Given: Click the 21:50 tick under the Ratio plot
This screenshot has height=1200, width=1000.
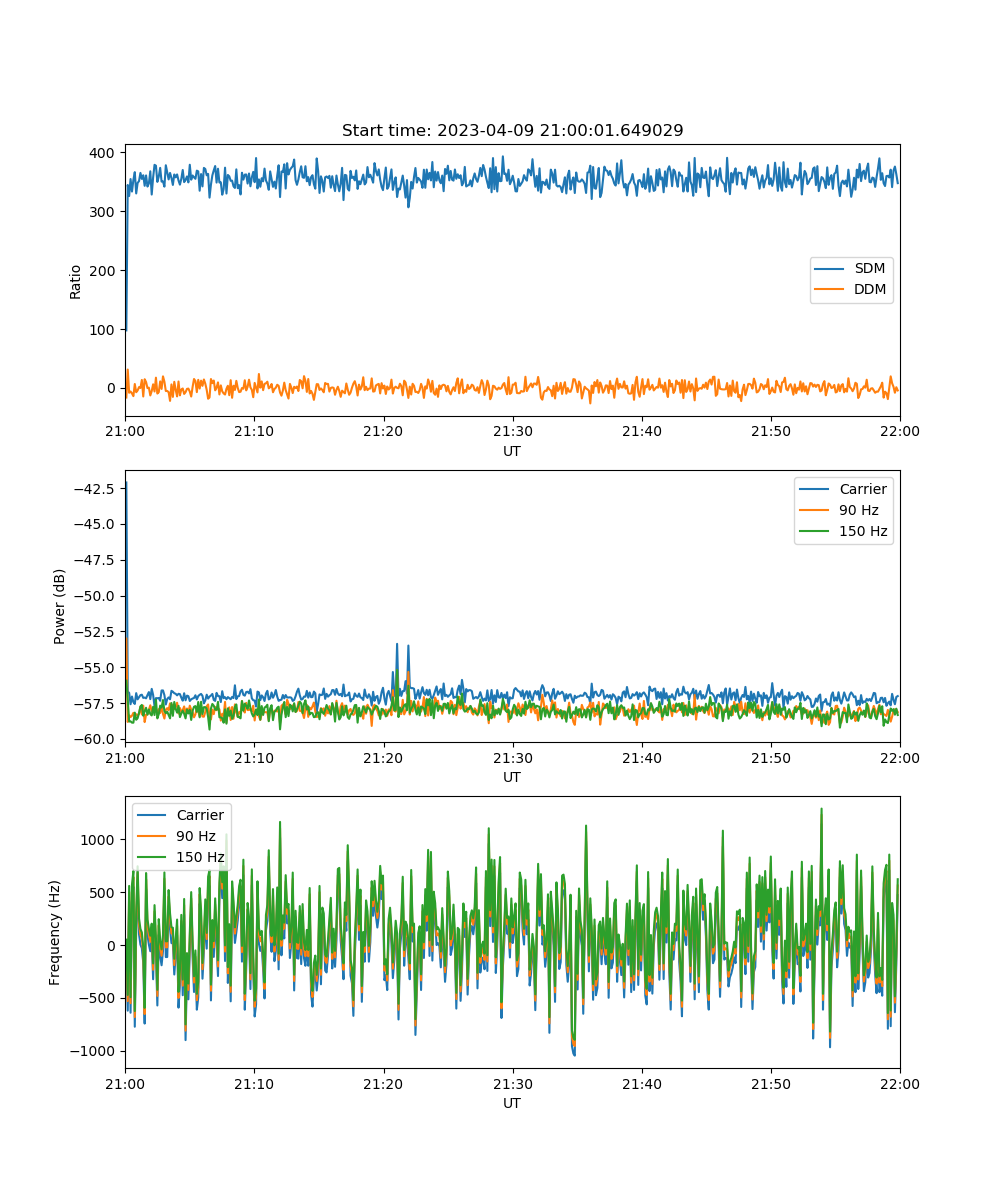Looking at the screenshot, I should [x=770, y=431].
